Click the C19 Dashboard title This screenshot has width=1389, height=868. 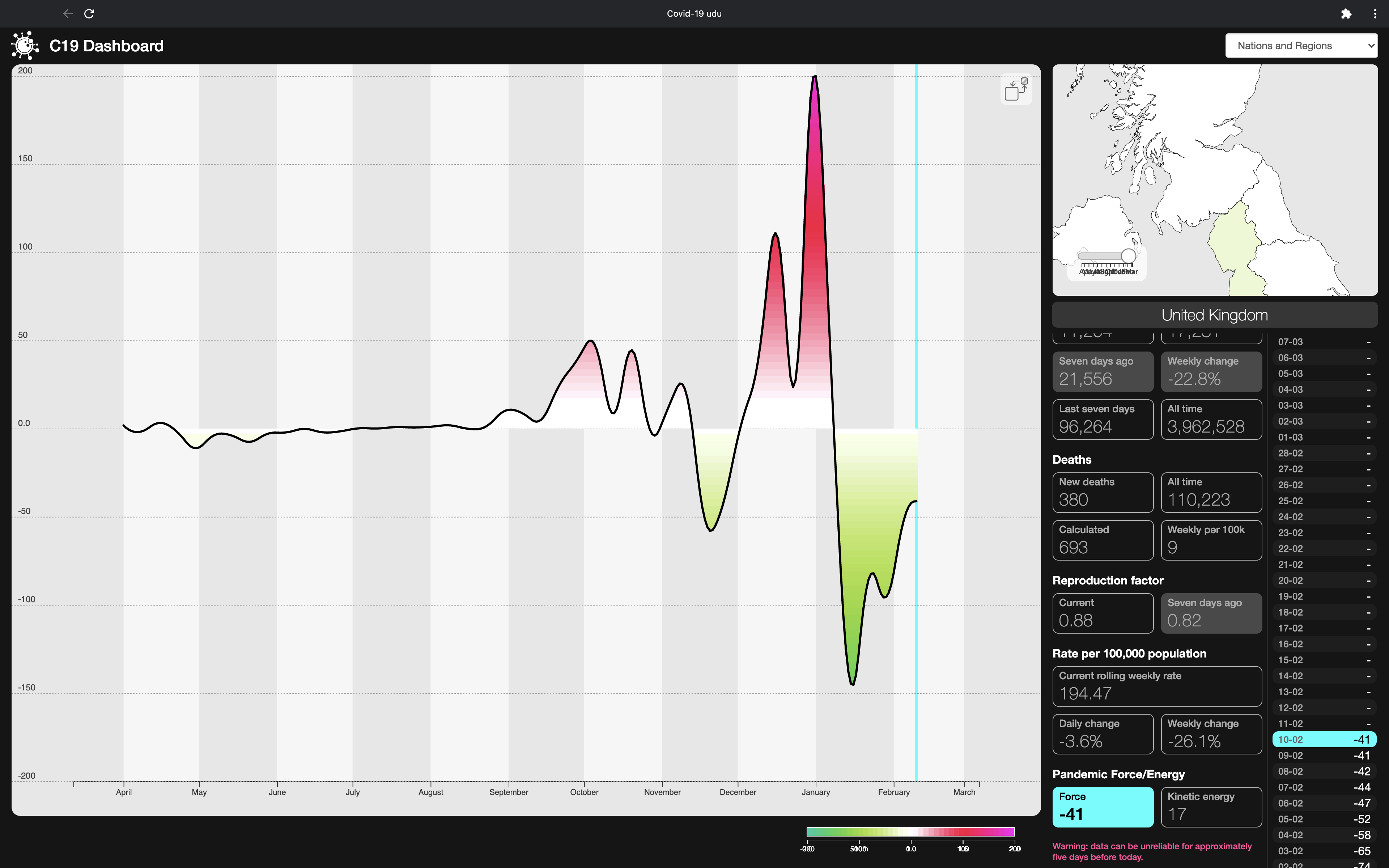click(106, 46)
